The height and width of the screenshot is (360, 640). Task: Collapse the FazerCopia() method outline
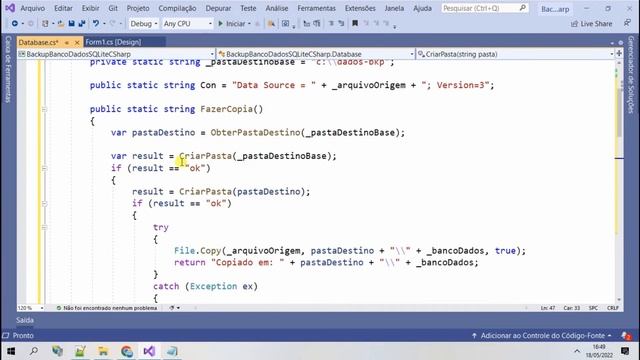click(44, 109)
